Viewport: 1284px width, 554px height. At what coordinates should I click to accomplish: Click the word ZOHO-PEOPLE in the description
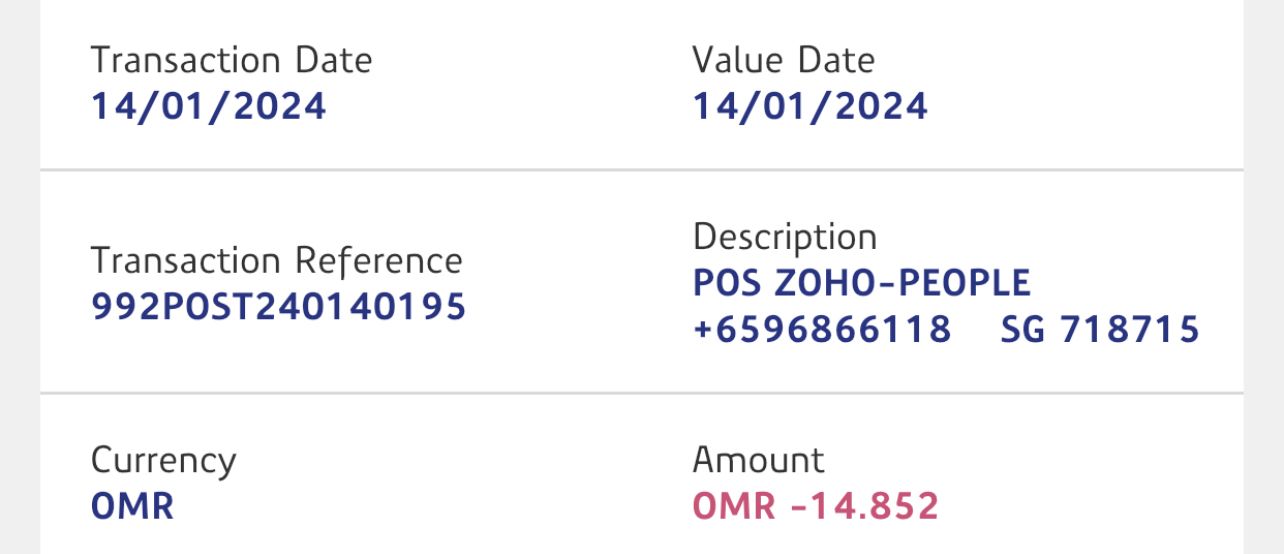[902, 284]
